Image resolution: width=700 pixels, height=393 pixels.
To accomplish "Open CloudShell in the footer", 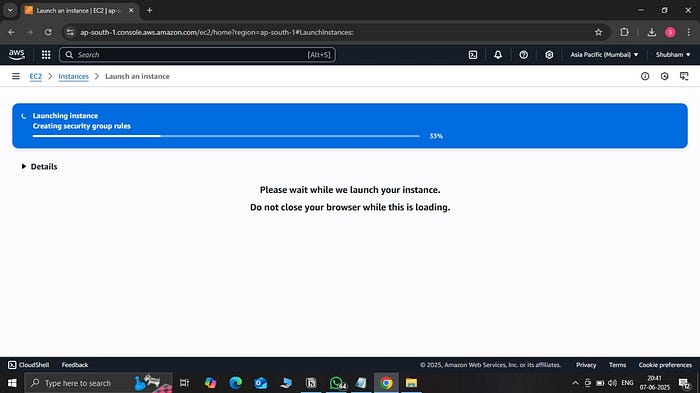I will (29, 365).
